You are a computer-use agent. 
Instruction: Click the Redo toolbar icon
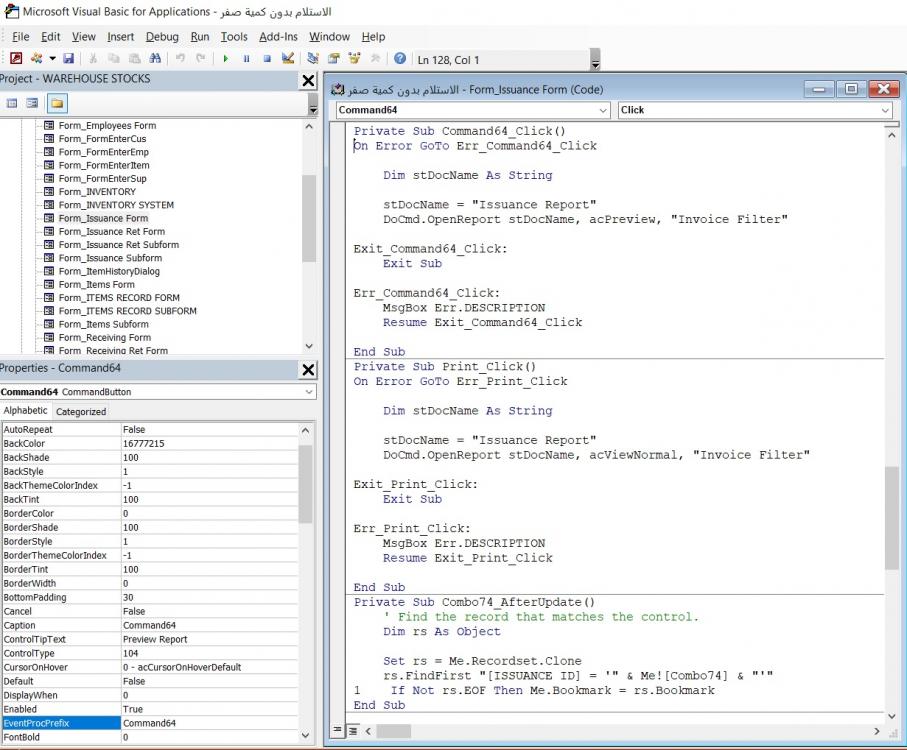pyautogui.click(x=201, y=58)
